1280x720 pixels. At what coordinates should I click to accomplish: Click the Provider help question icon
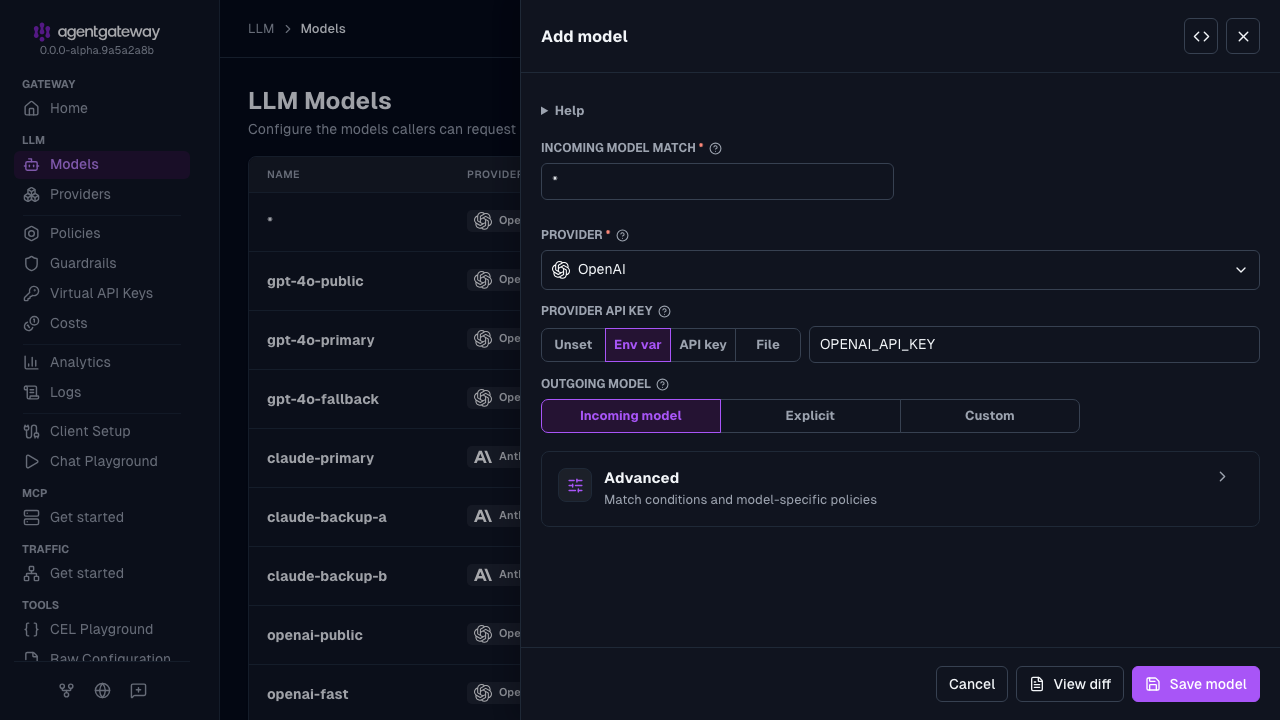(622, 235)
